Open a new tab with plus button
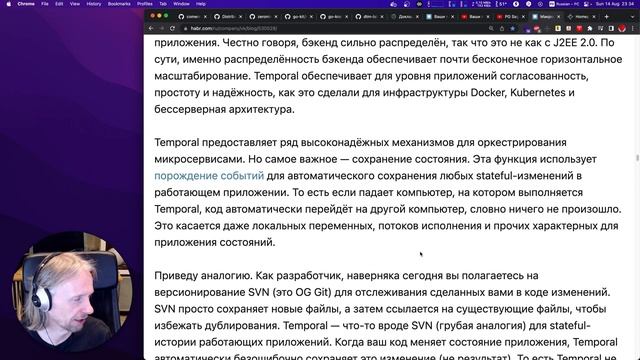640x360 pixels. click(x=607, y=16)
